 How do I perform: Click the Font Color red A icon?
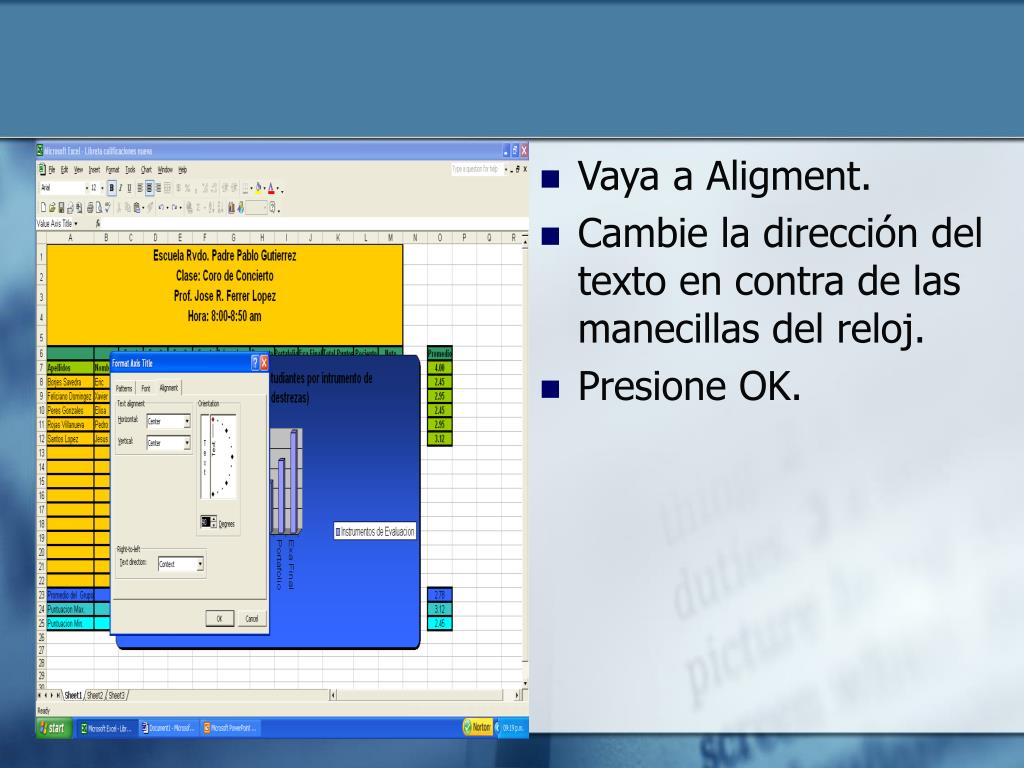(271, 188)
